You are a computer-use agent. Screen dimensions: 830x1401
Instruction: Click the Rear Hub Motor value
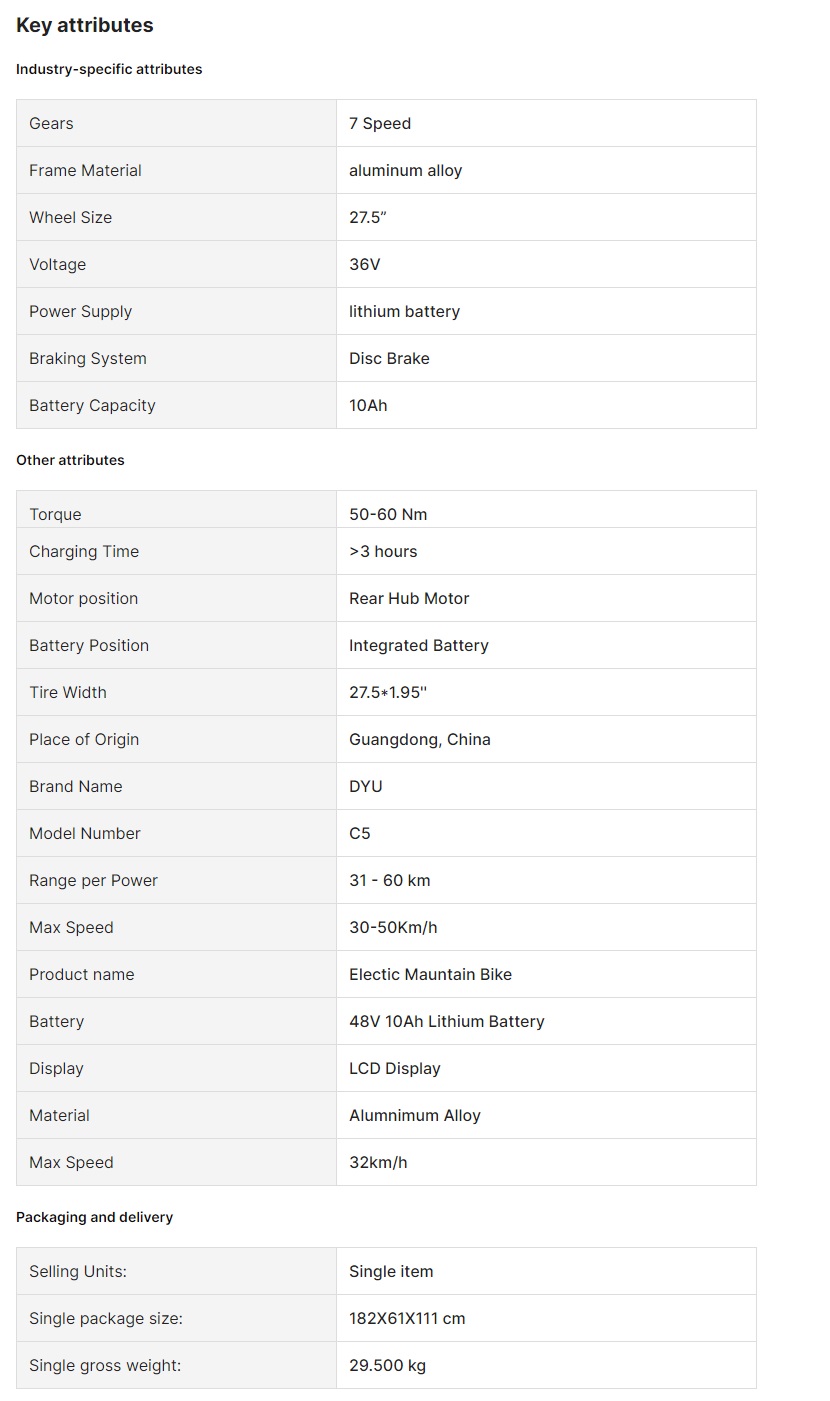[409, 598]
